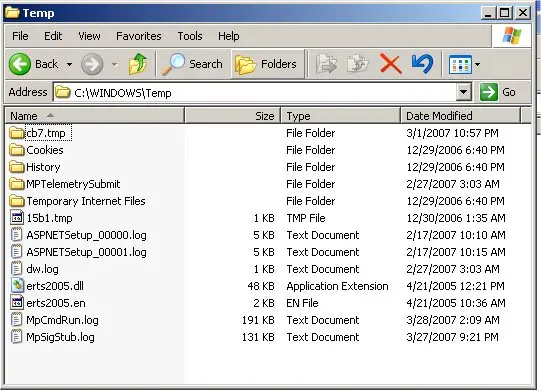Expand the Views dropdown arrow

click(x=477, y=65)
